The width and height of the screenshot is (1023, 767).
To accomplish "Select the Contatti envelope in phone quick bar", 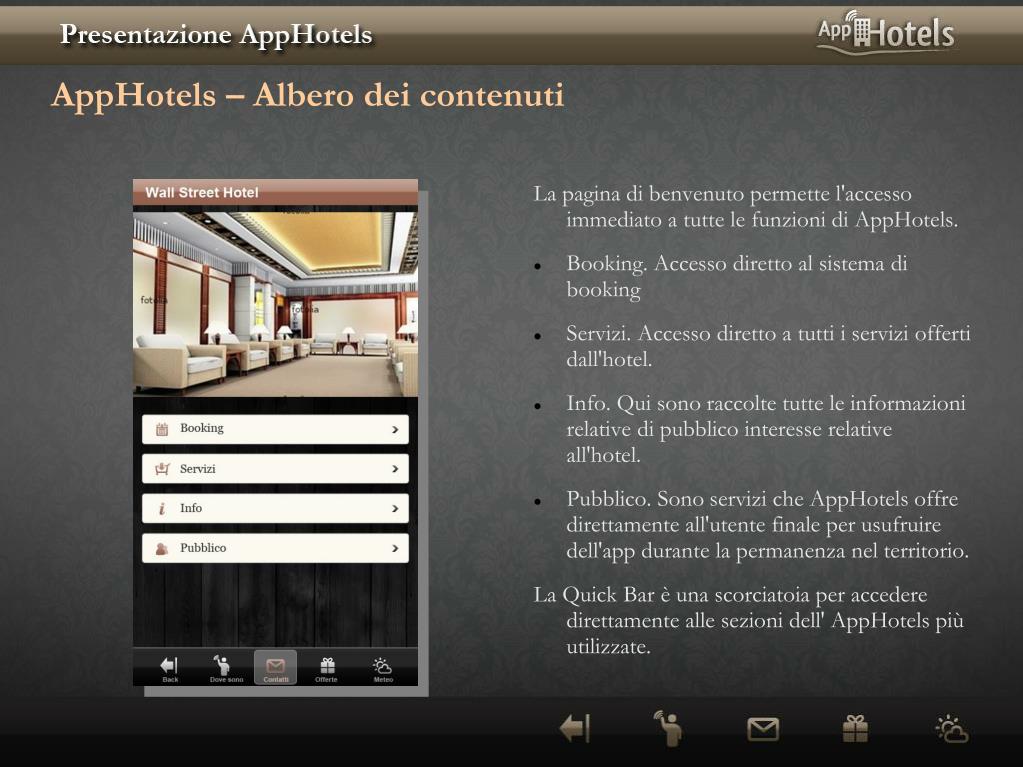I will (275, 668).
